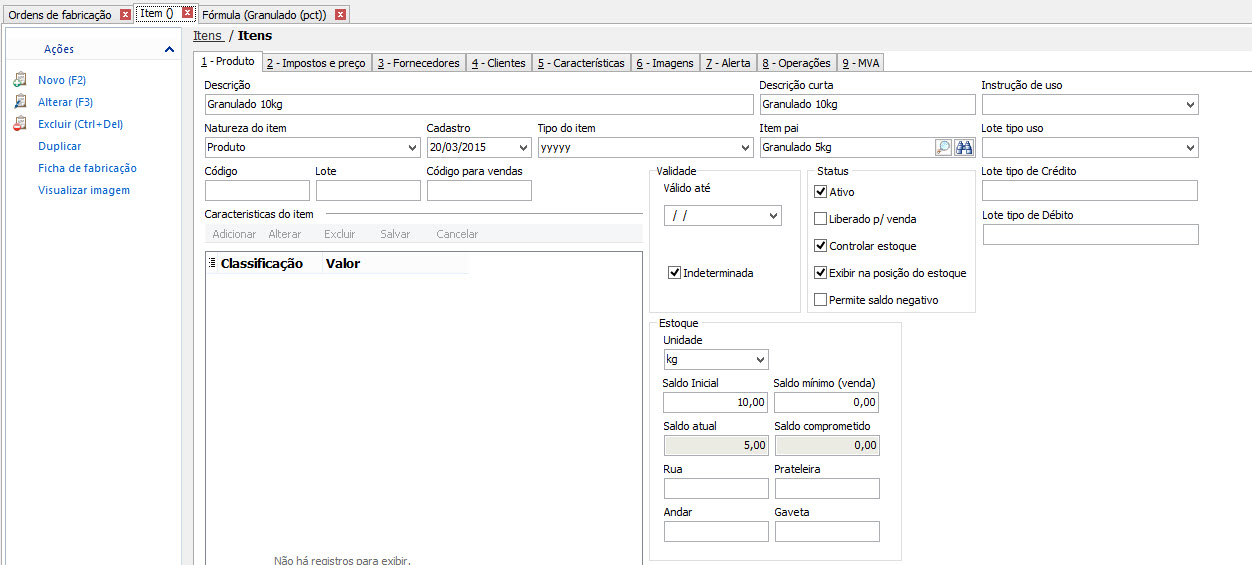Click the Alterar (F3) edit icon

[x=20, y=102]
